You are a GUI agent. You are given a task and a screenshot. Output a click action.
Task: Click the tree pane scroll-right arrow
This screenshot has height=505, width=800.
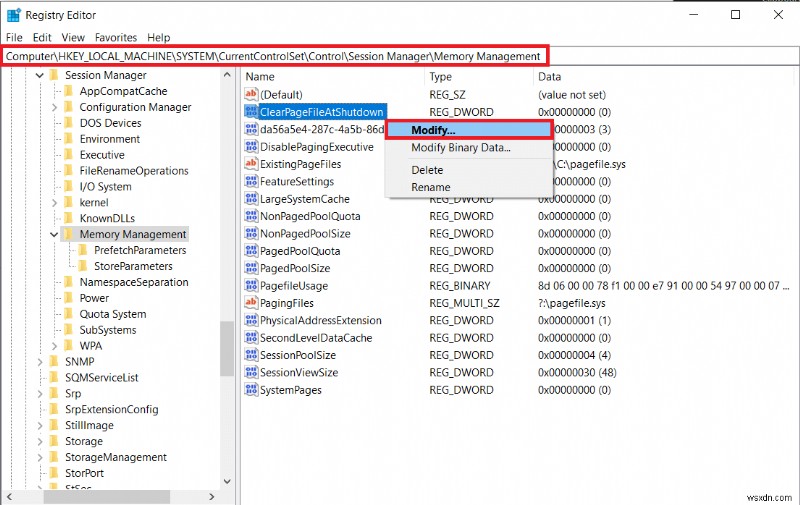coord(212,496)
